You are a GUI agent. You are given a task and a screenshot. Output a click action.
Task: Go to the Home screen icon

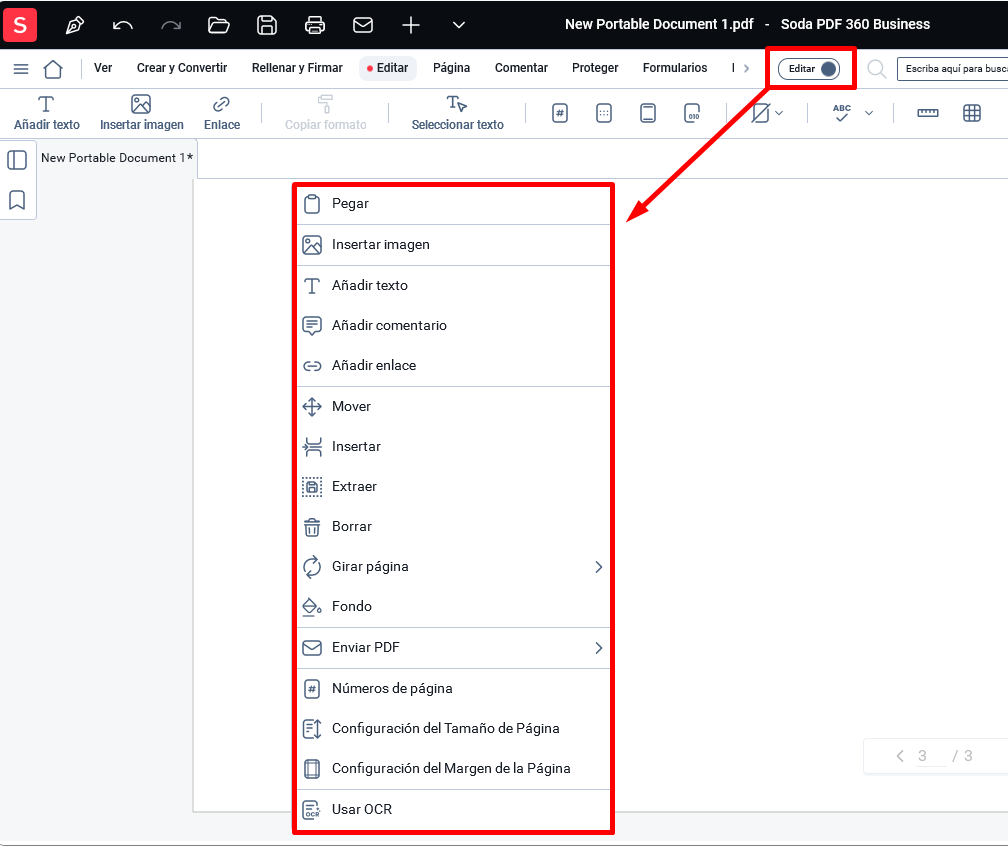pyautogui.click(x=53, y=69)
